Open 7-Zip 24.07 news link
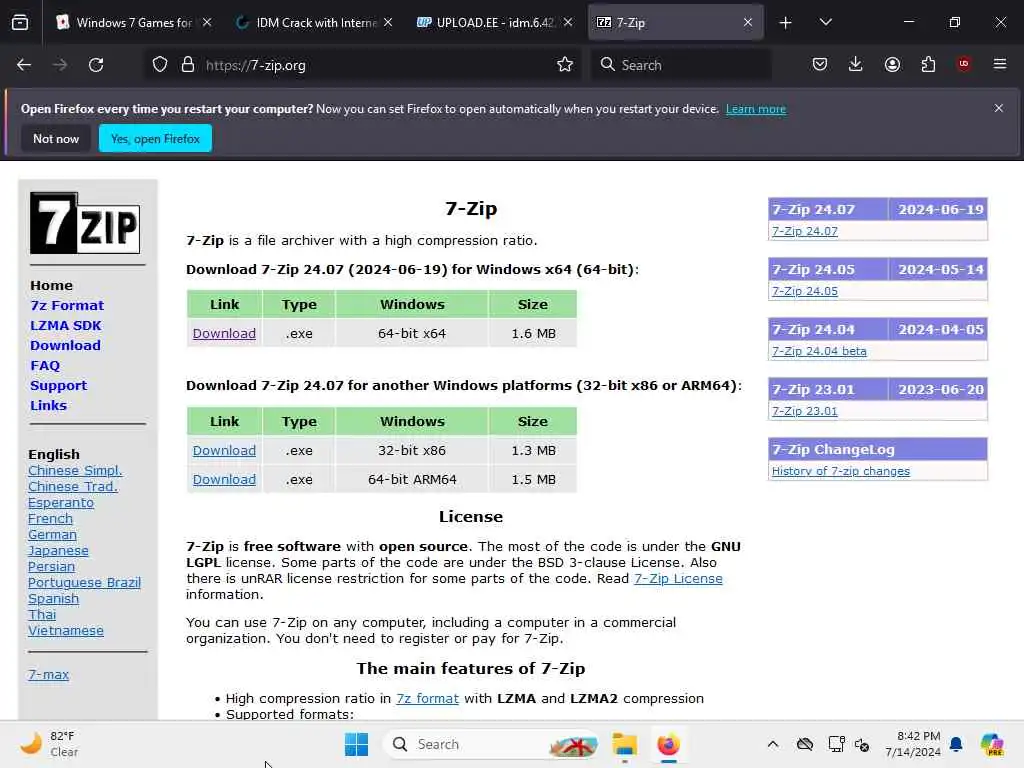The height and width of the screenshot is (768, 1024). pyautogui.click(x=805, y=231)
